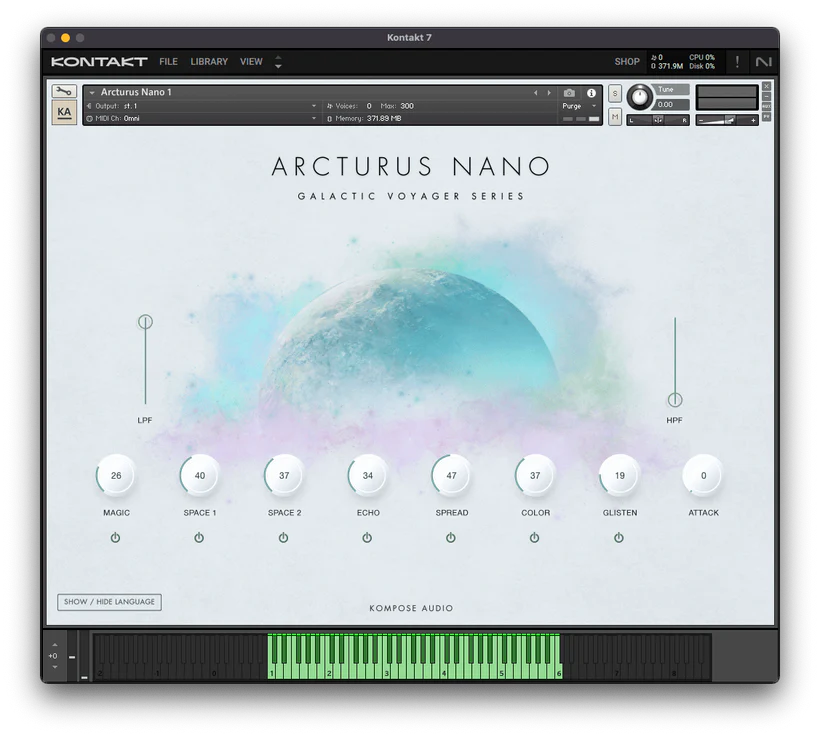The height and width of the screenshot is (737, 820).
Task: Click the KOMPOSE AUDIO label
Action: point(410,608)
